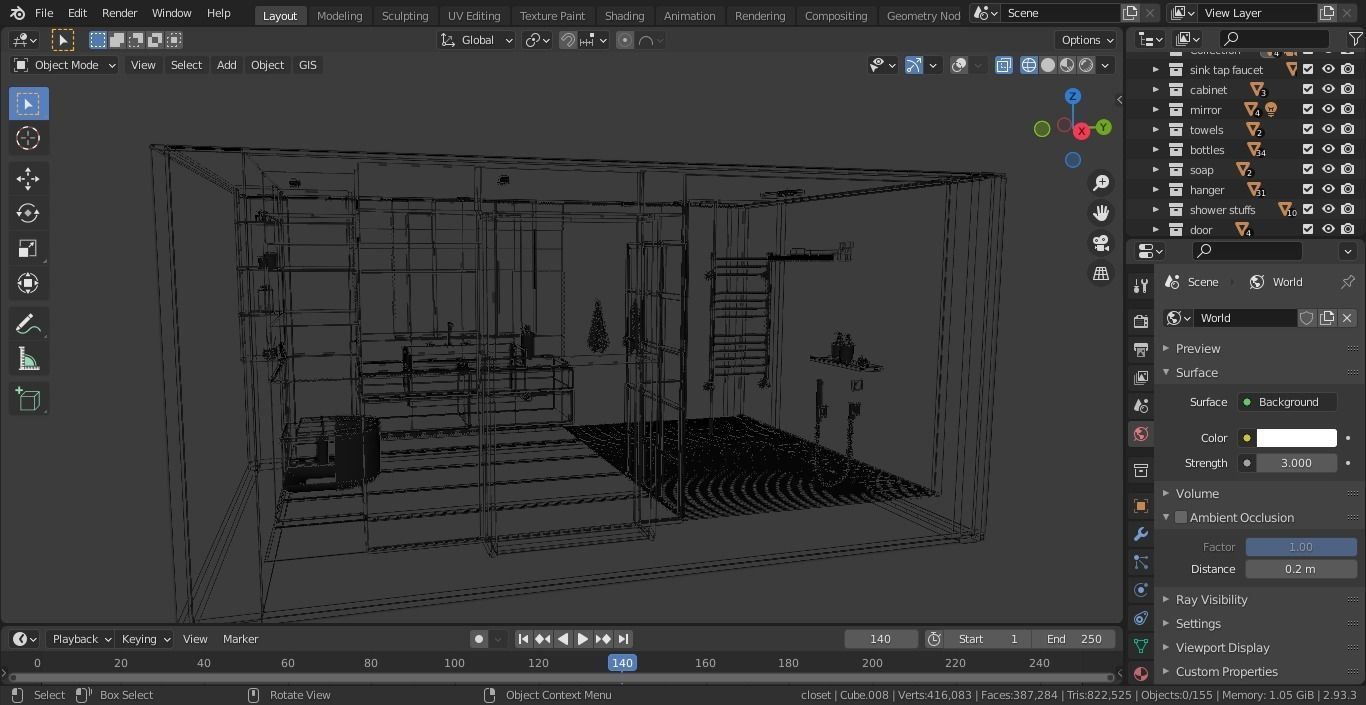1366x705 pixels.
Task: Jump to the last frame
Action: pyautogui.click(x=623, y=639)
